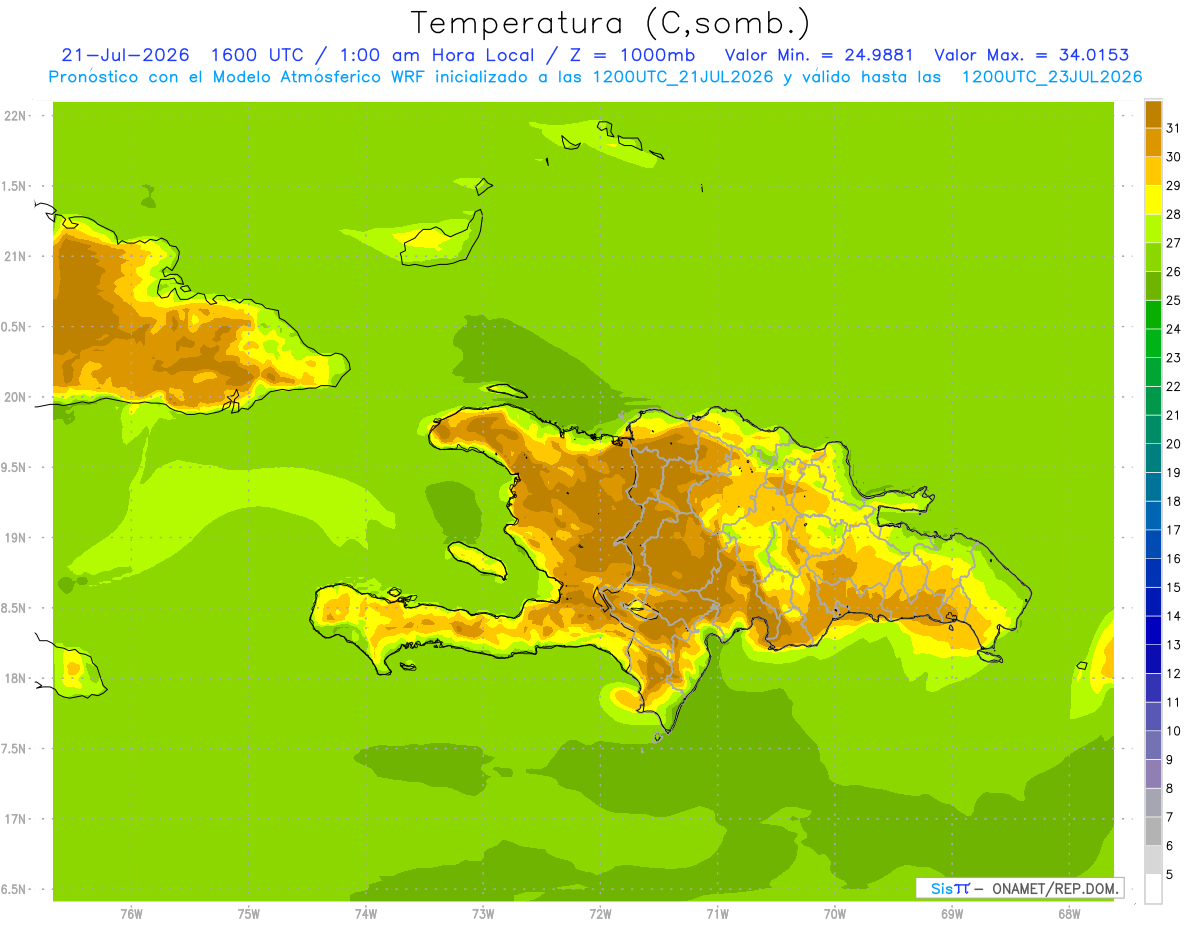Select the date text "21-Jul-2026"

tap(125, 55)
